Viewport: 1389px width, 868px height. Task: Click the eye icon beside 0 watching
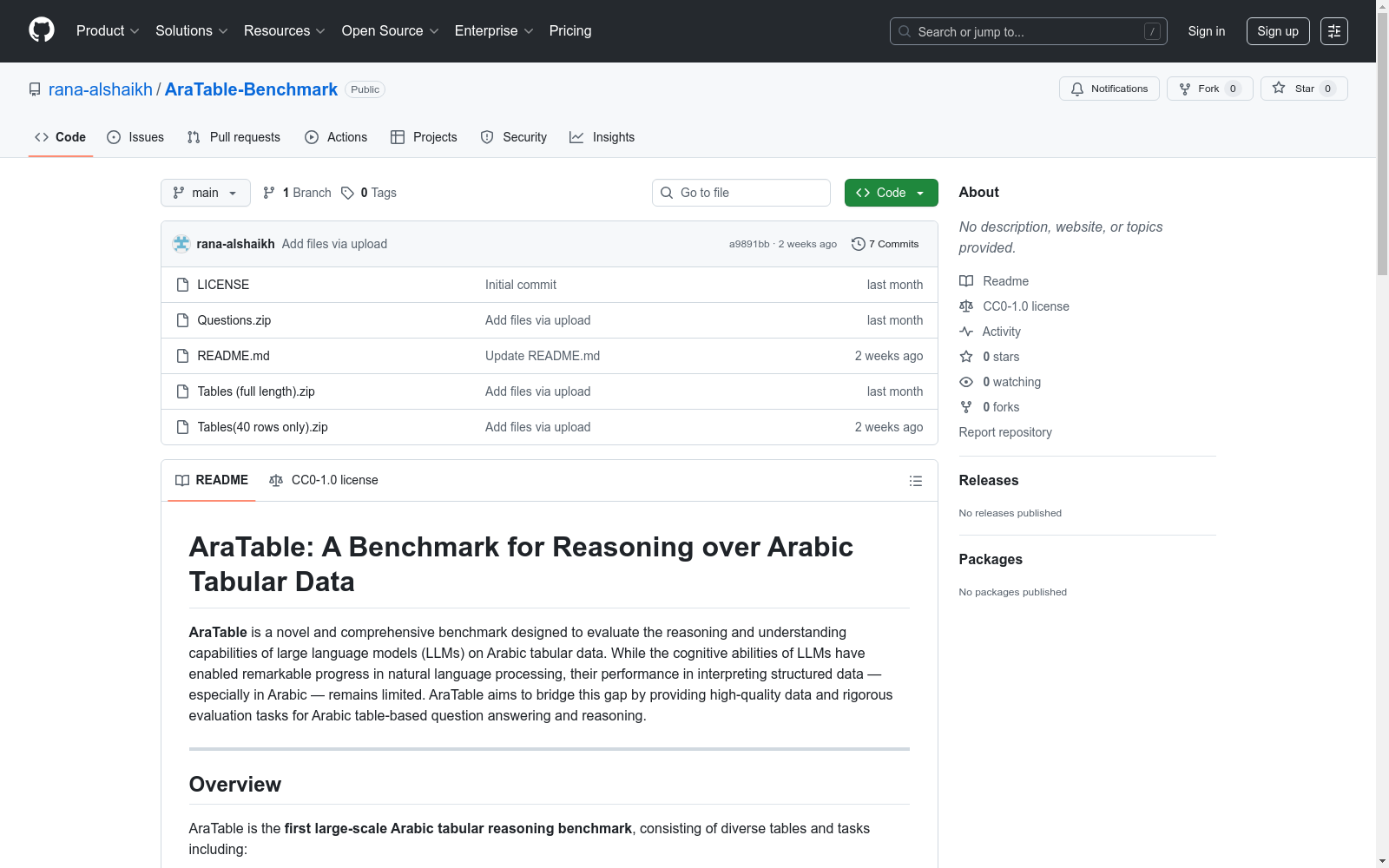click(966, 382)
